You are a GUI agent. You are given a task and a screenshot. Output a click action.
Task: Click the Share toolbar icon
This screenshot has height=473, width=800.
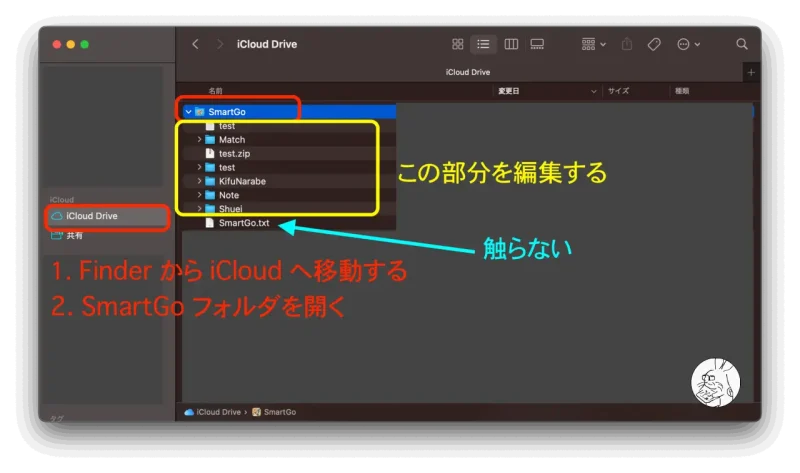click(627, 44)
